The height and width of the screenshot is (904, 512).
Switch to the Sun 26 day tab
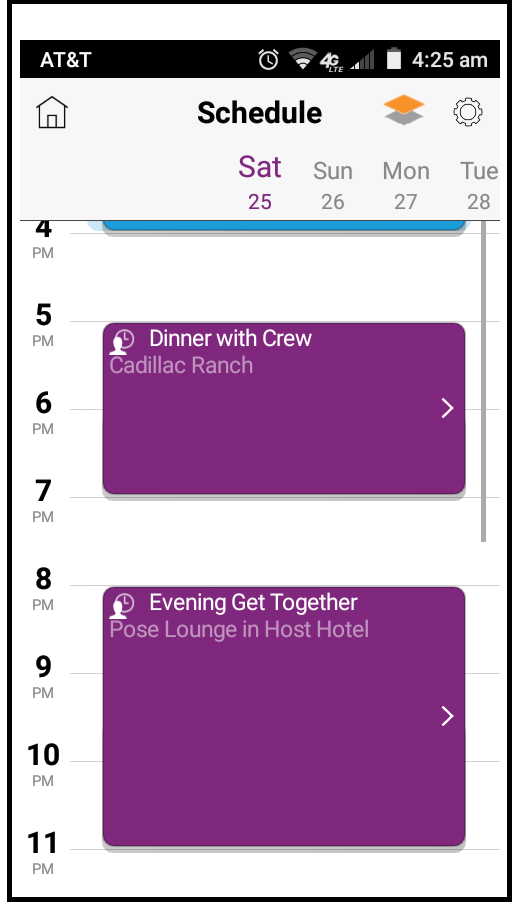point(333,186)
